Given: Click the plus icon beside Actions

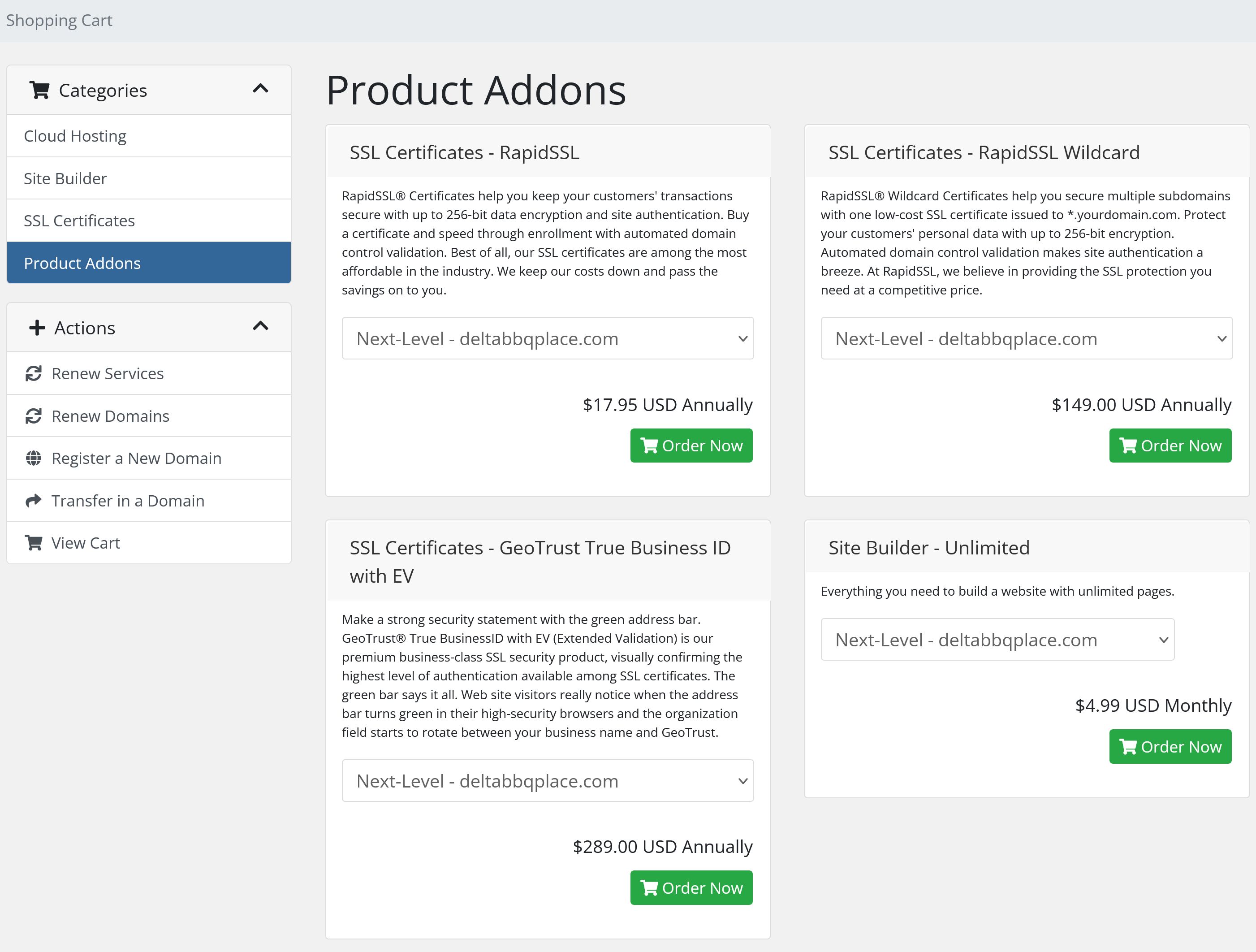Looking at the screenshot, I should (37, 328).
